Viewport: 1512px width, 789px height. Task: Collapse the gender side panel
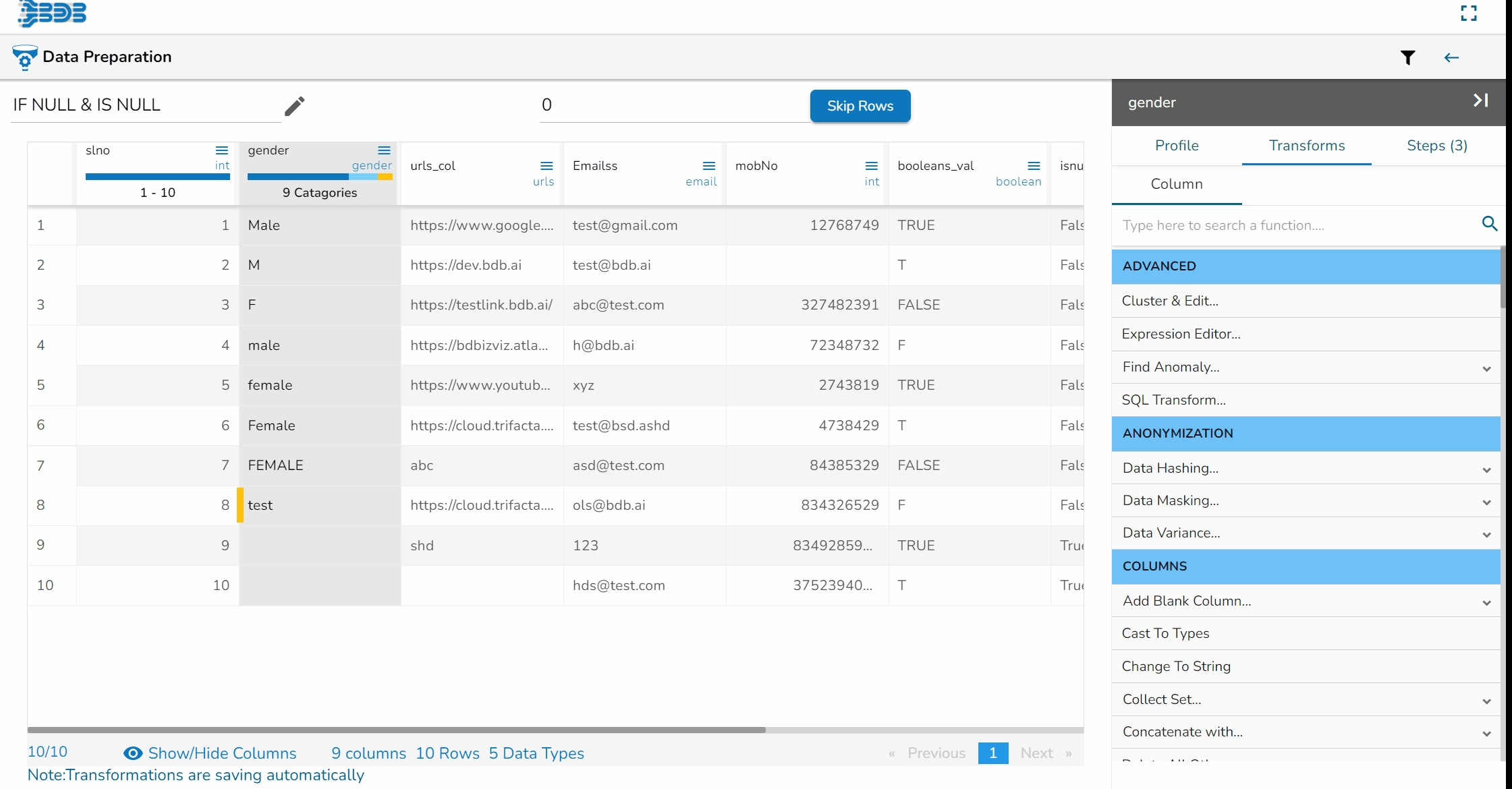pos(1480,101)
